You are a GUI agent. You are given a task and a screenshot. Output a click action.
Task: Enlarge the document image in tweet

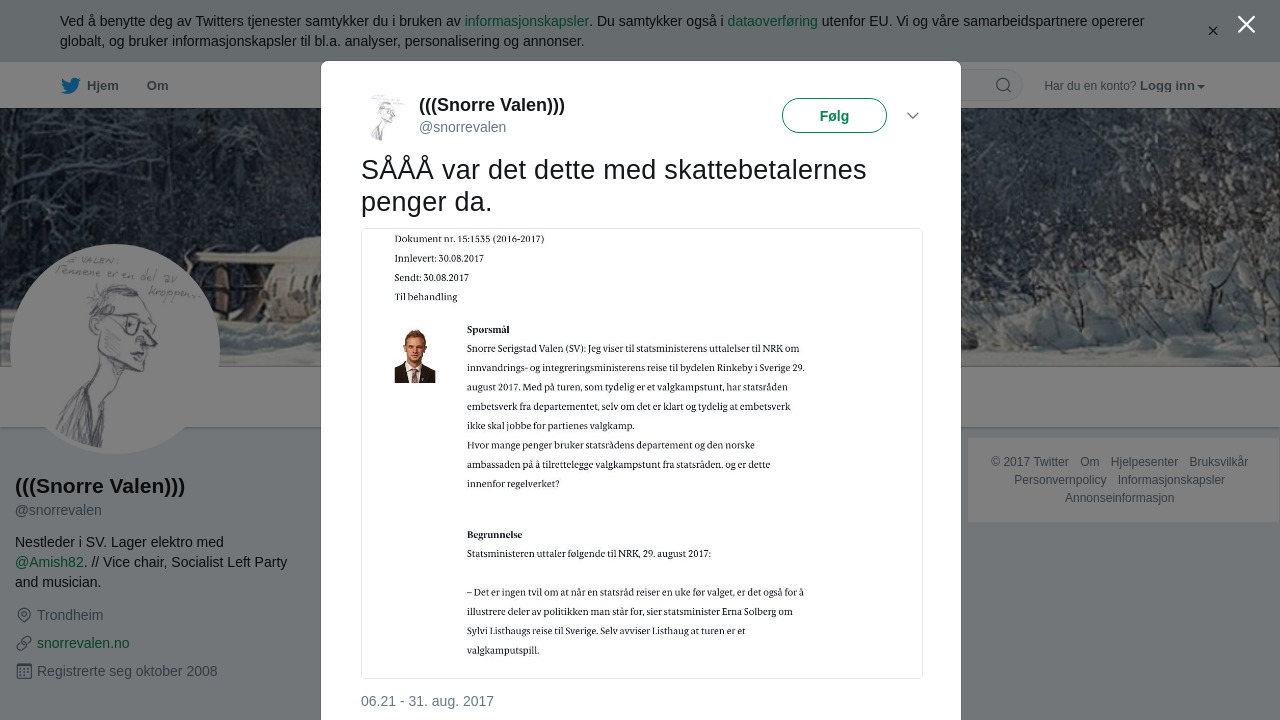[x=641, y=453]
